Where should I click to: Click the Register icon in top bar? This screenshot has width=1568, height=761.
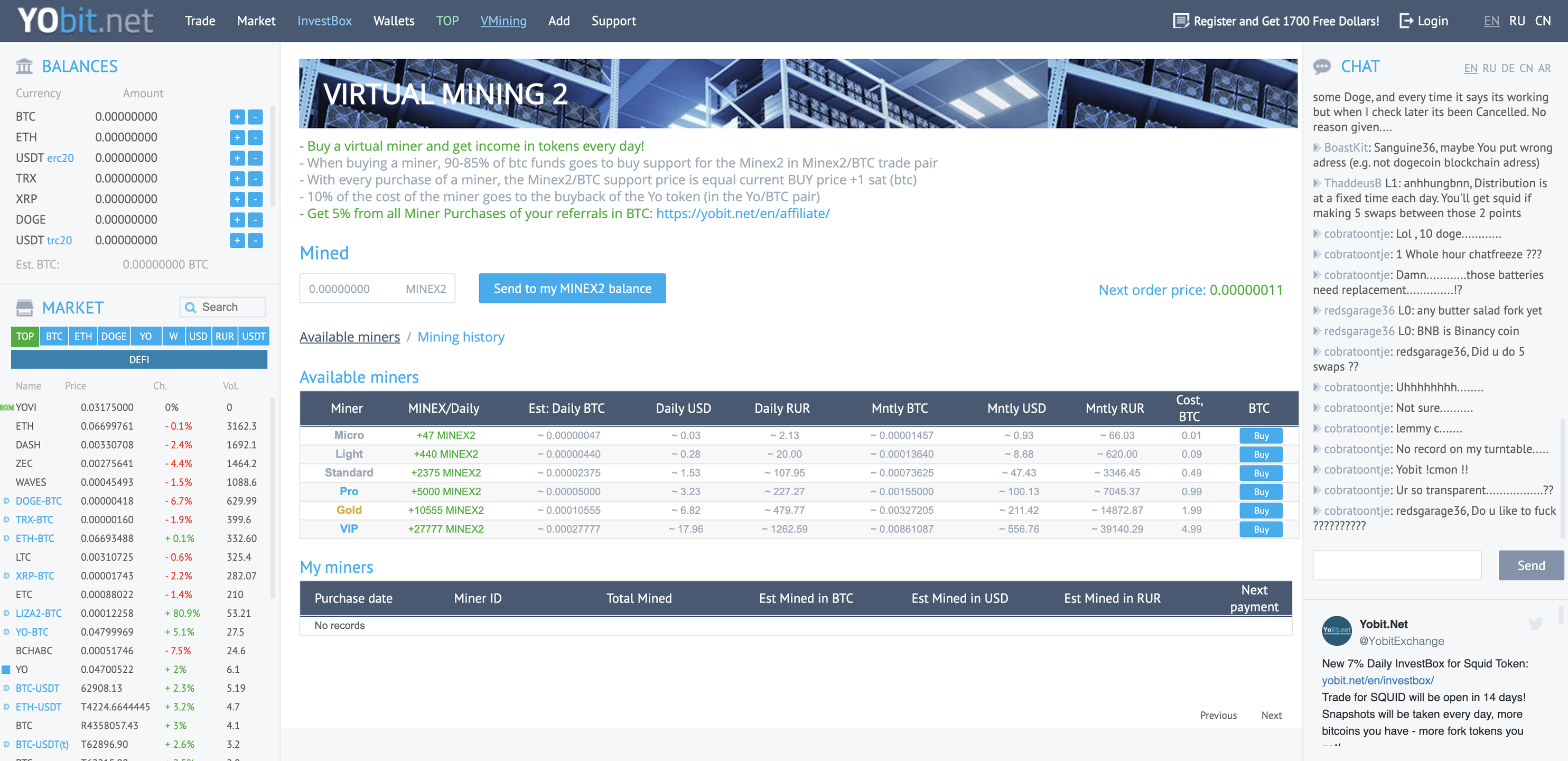[x=1180, y=21]
